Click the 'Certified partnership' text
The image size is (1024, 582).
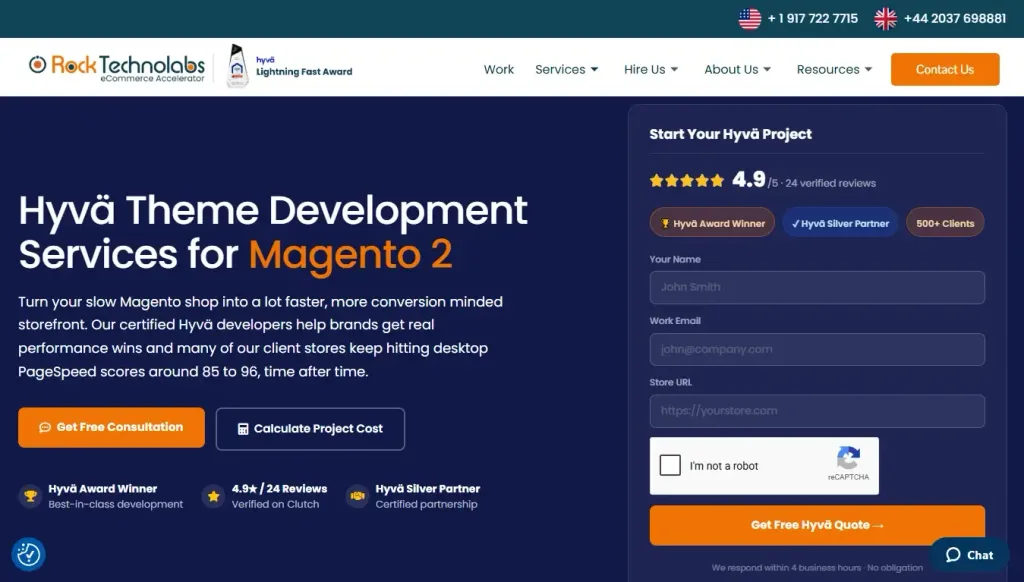(x=426, y=504)
